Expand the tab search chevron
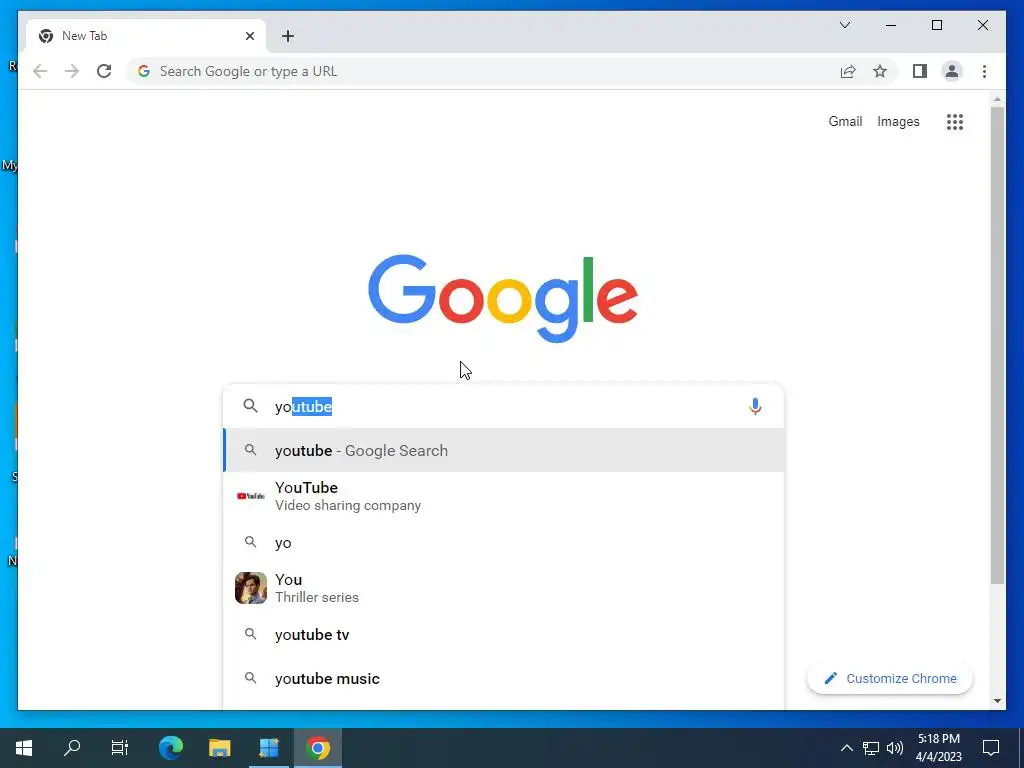 point(844,25)
